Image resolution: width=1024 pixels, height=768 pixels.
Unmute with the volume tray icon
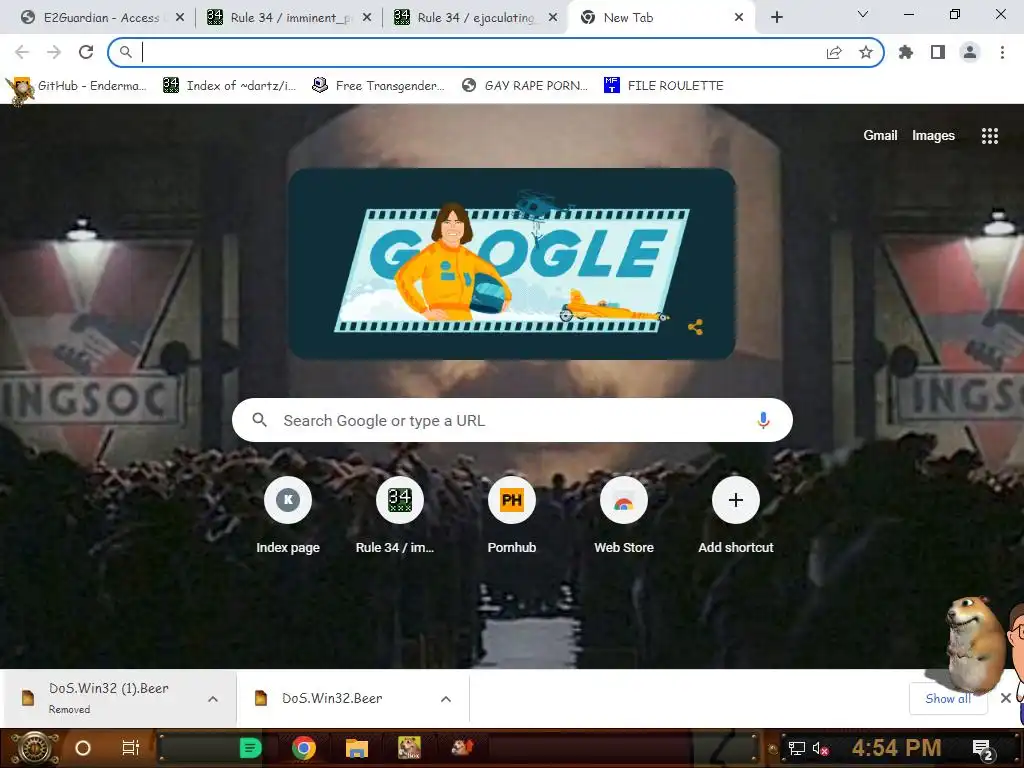coord(820,748)
